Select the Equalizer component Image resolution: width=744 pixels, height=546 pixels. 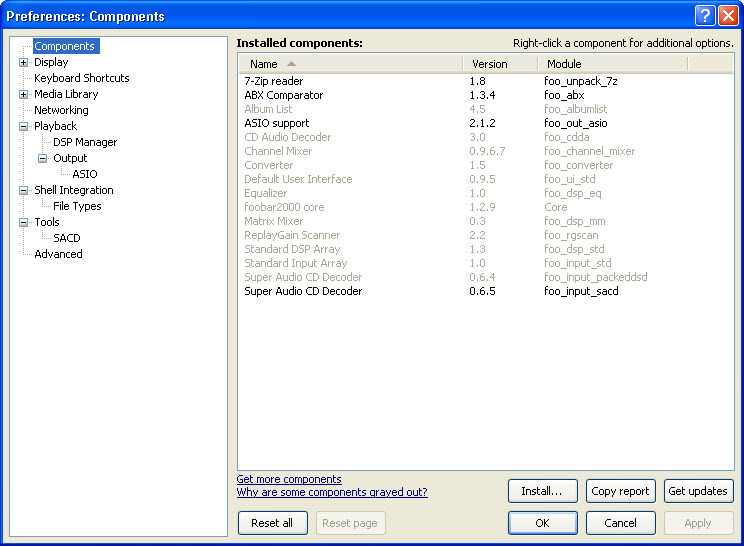pyautogui.click(x=485, y=193)
